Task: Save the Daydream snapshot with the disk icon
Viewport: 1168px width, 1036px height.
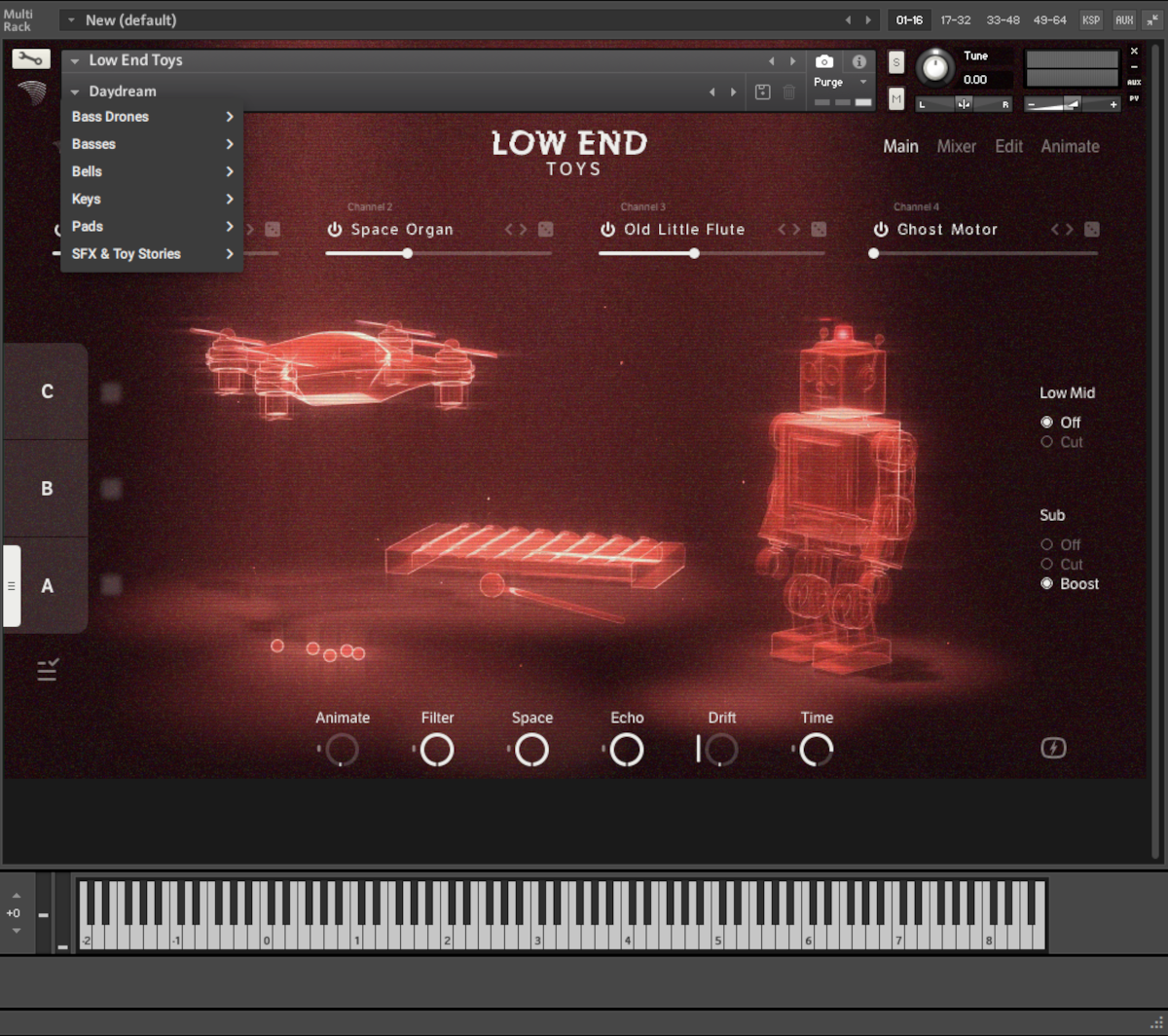Action: 763,92
